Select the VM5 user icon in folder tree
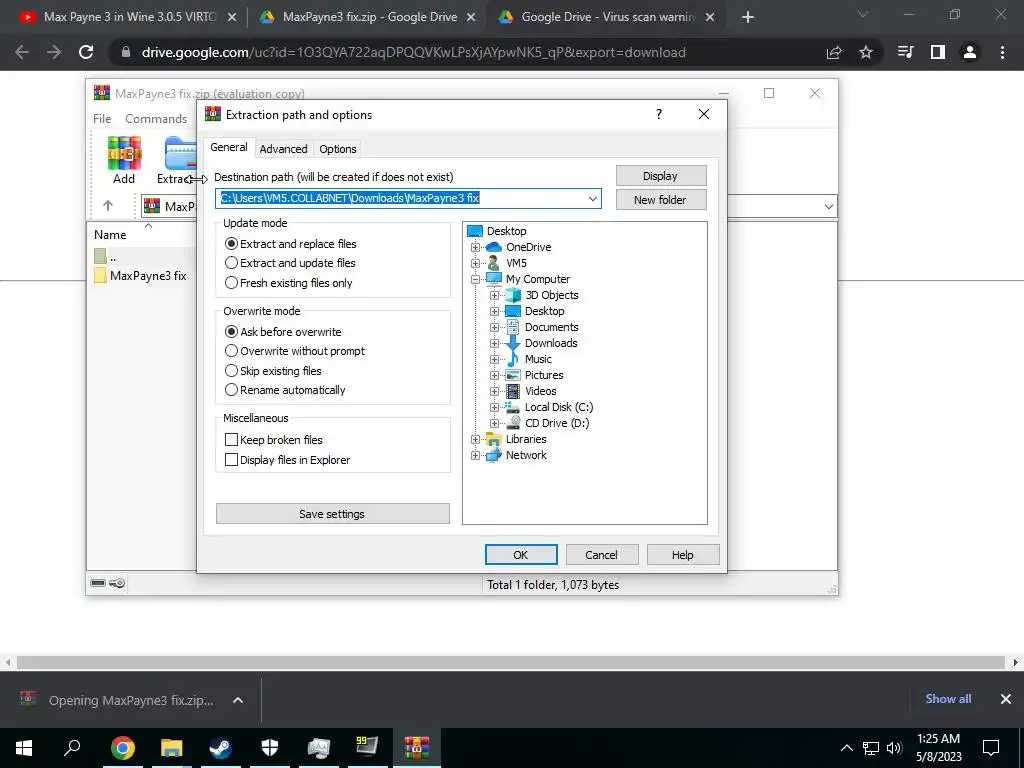The image size is (1024, 768). click(493, 263)
